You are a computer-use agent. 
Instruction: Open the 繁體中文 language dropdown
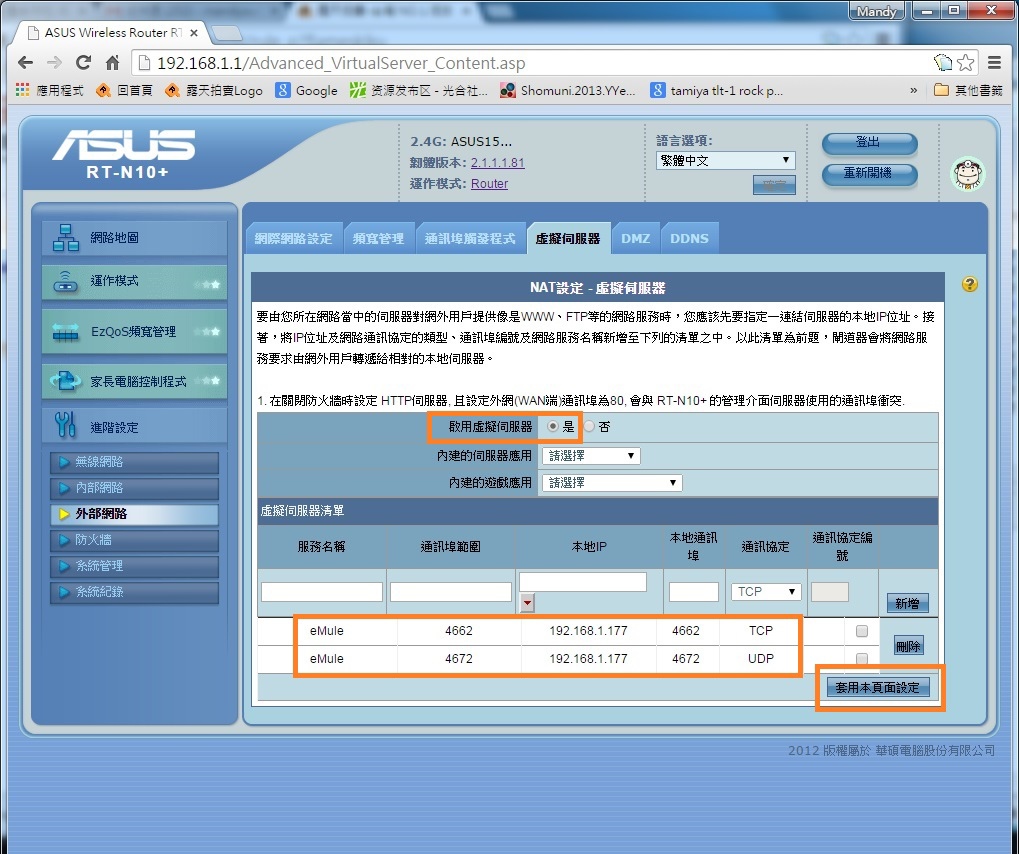coord(725,161)
